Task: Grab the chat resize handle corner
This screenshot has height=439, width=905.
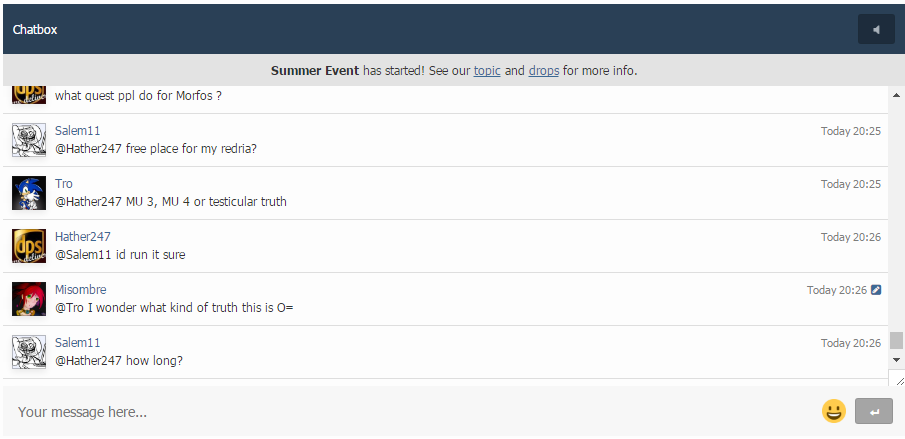Action: (x=899, y=381)
